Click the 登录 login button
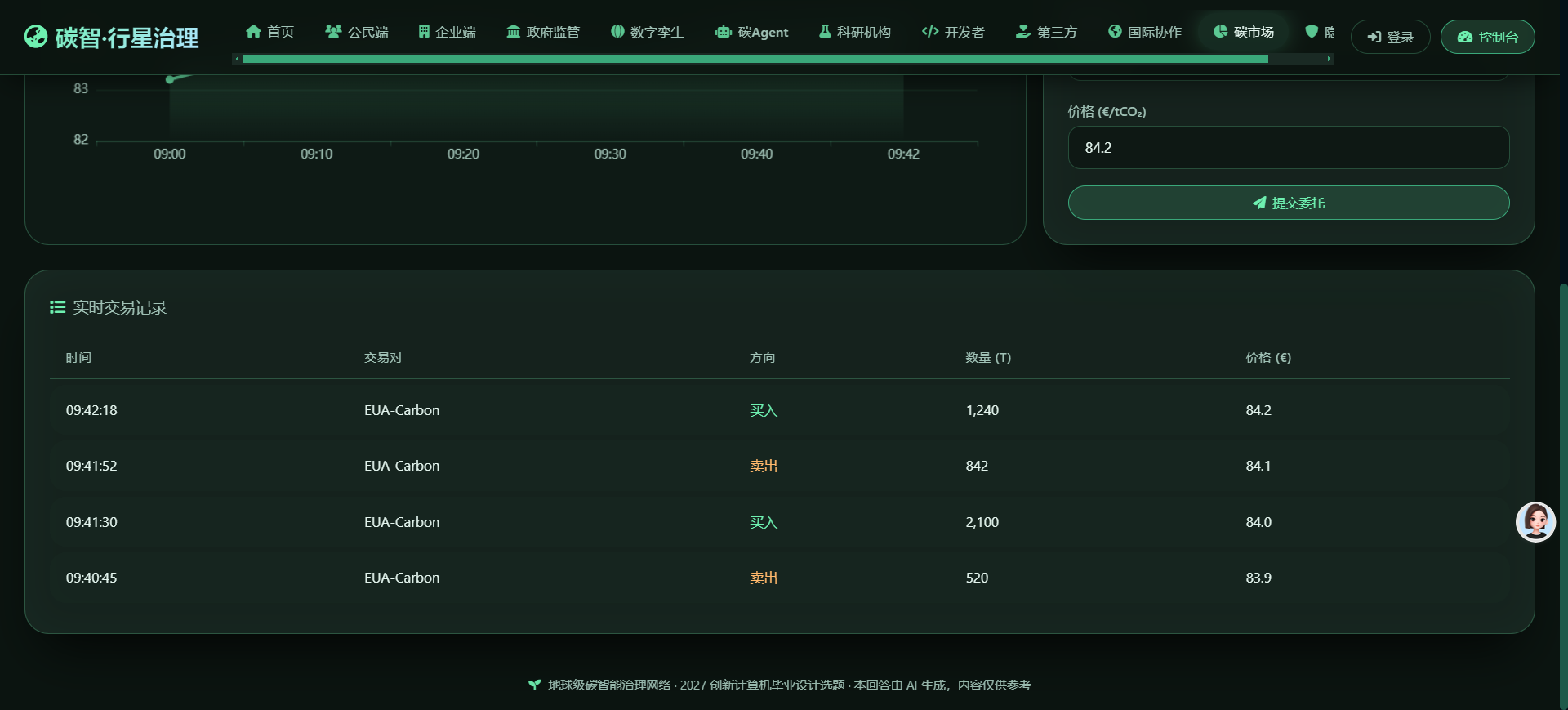 1390,37
